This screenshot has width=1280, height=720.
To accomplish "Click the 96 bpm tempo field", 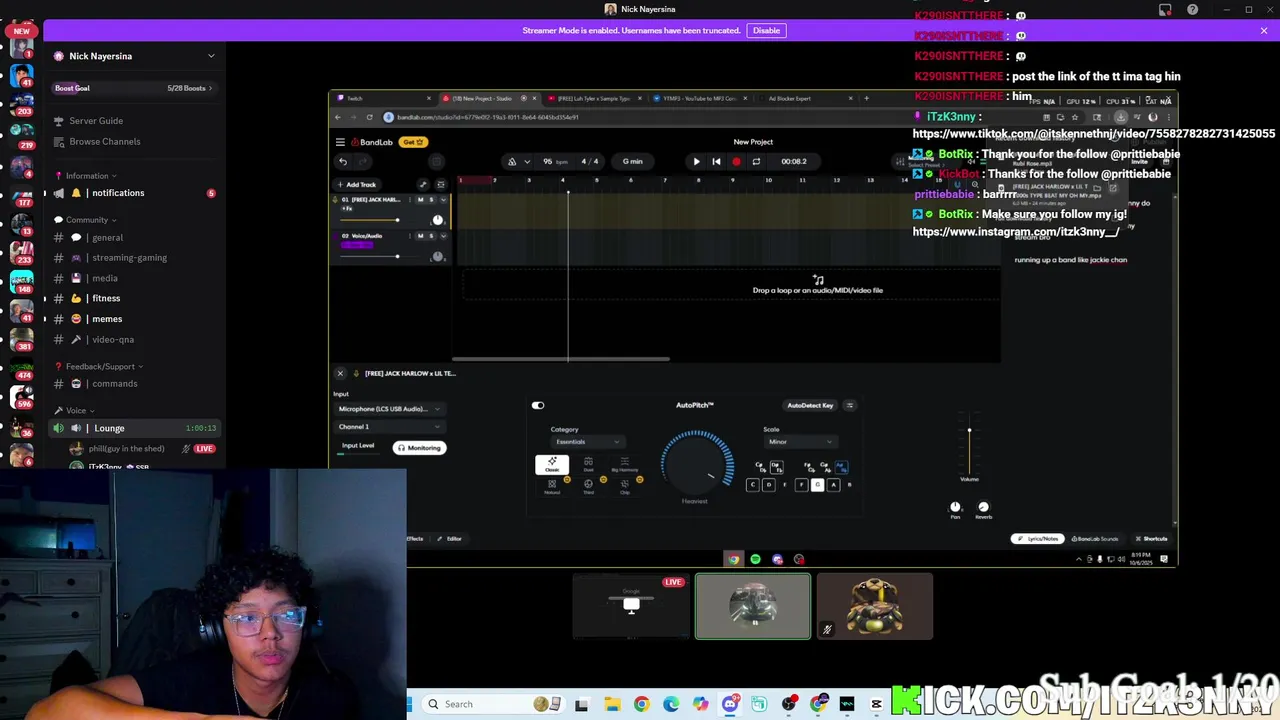I will (553, 161).
